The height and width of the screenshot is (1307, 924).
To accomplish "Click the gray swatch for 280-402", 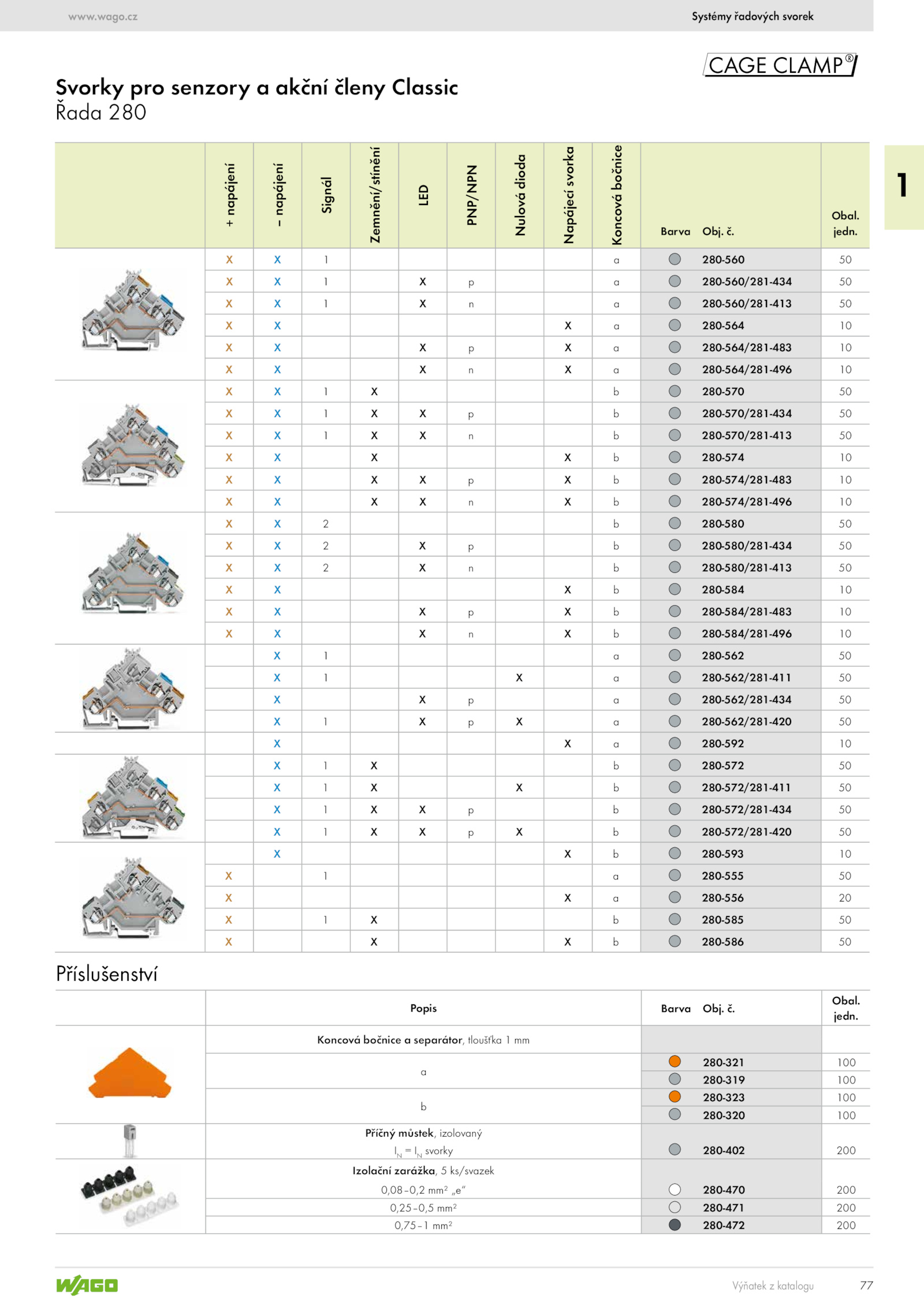I will [675, 1149].
